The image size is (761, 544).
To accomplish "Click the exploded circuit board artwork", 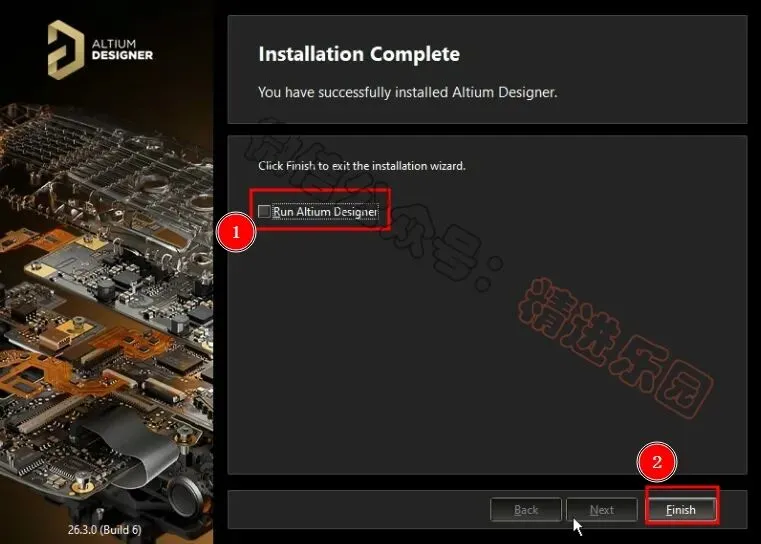I will 106,311.
